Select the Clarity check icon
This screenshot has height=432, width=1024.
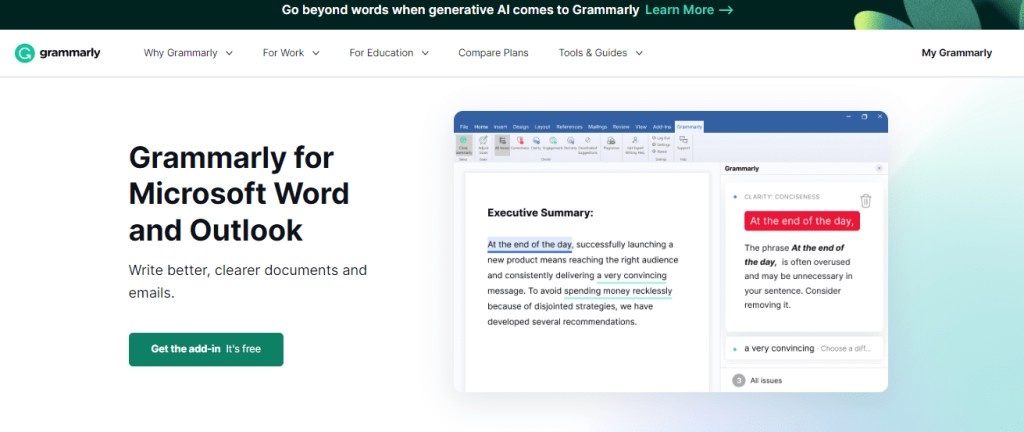(536, 144)
